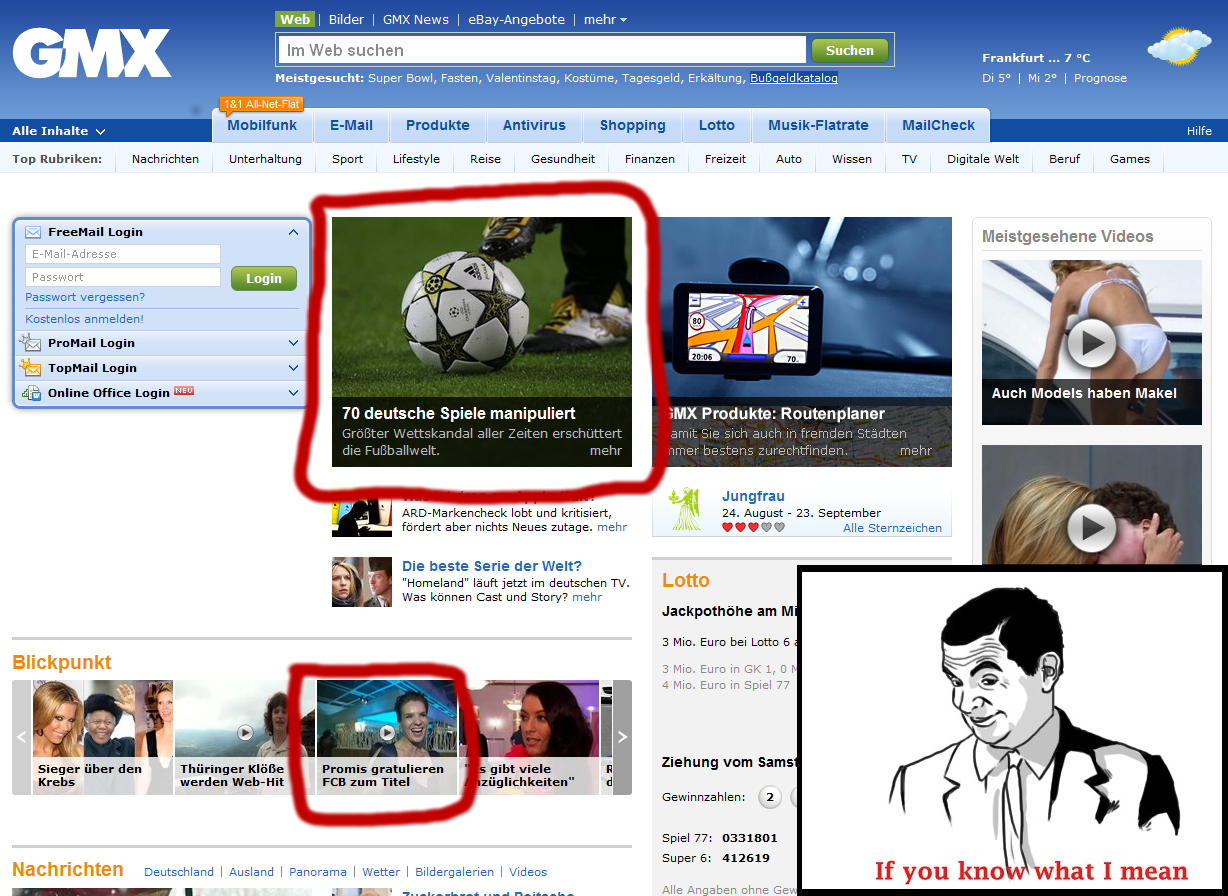Viewport: 1228px width, 896px height.
Task: Click the TopMail Login envelope icon
Action: pyautogui.click(x=30, y=368)
